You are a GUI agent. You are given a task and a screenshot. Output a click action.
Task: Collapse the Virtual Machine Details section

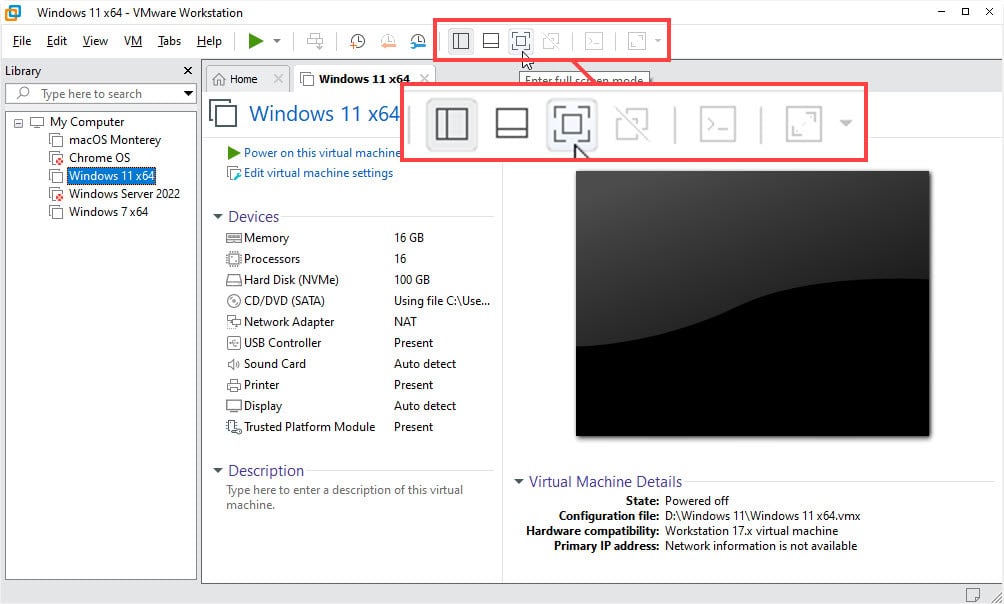519,482
